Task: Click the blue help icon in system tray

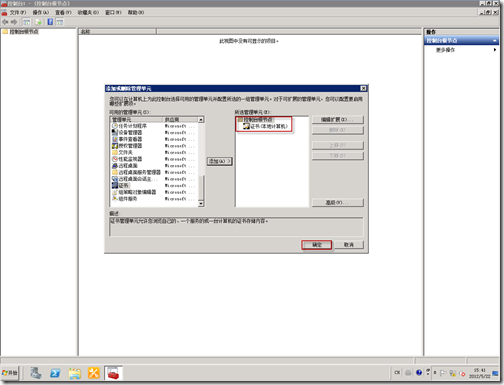Action: [x=419, y=373]
